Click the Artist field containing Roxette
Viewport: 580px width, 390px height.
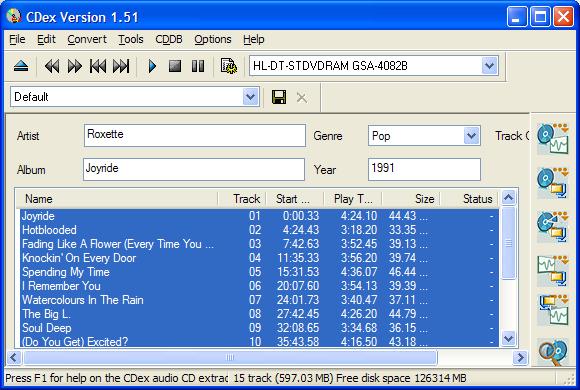pyautogui.click(x=195, y=136)
